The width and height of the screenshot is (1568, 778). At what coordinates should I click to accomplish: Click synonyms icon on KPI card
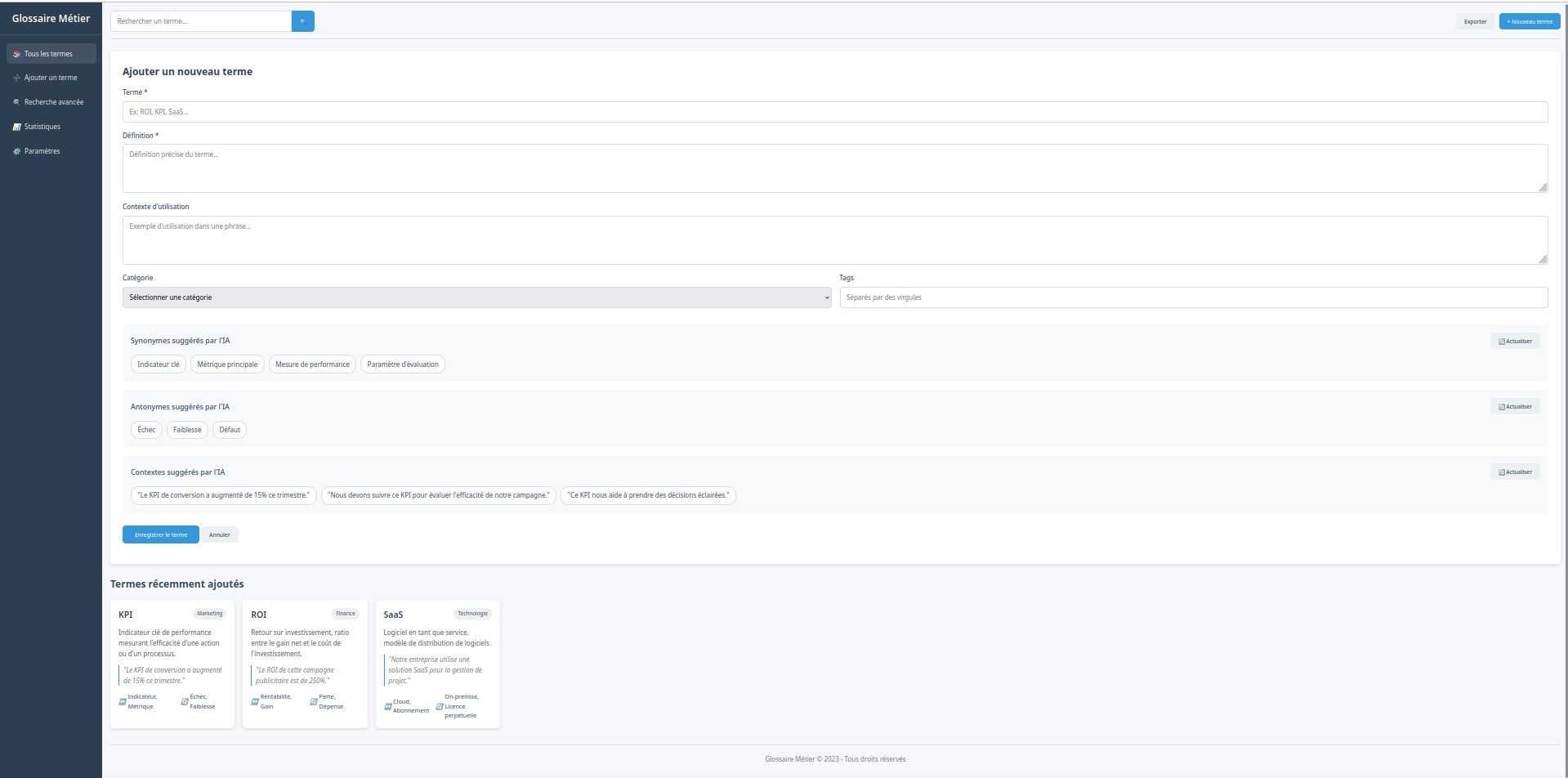(x=123, y=702)
